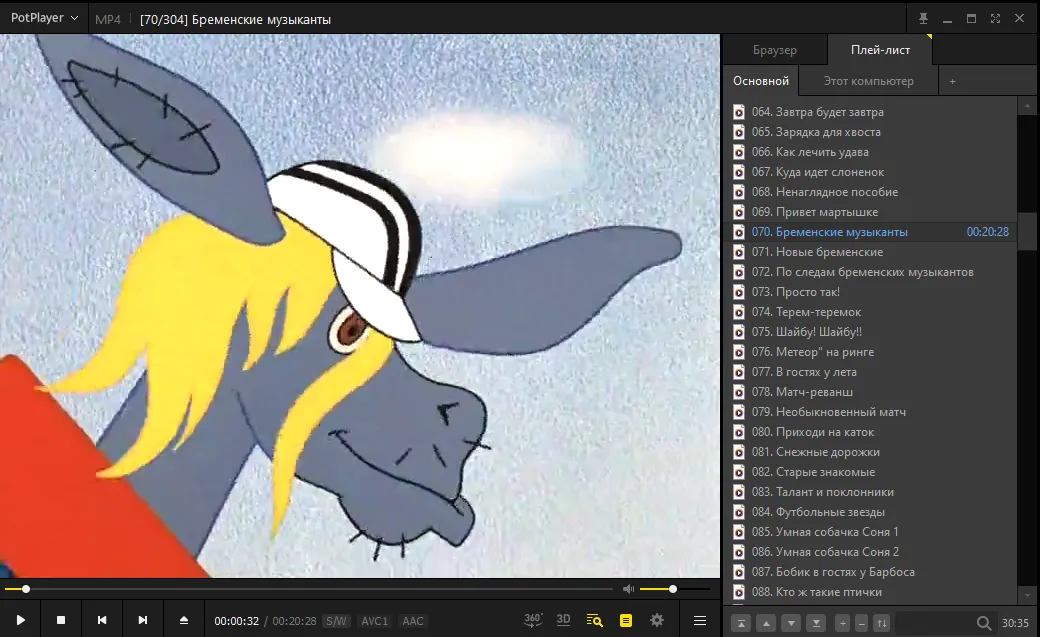Select 077. В гостях у лета
This screenshot has width=1040, height=637.
tap(872, 372)
